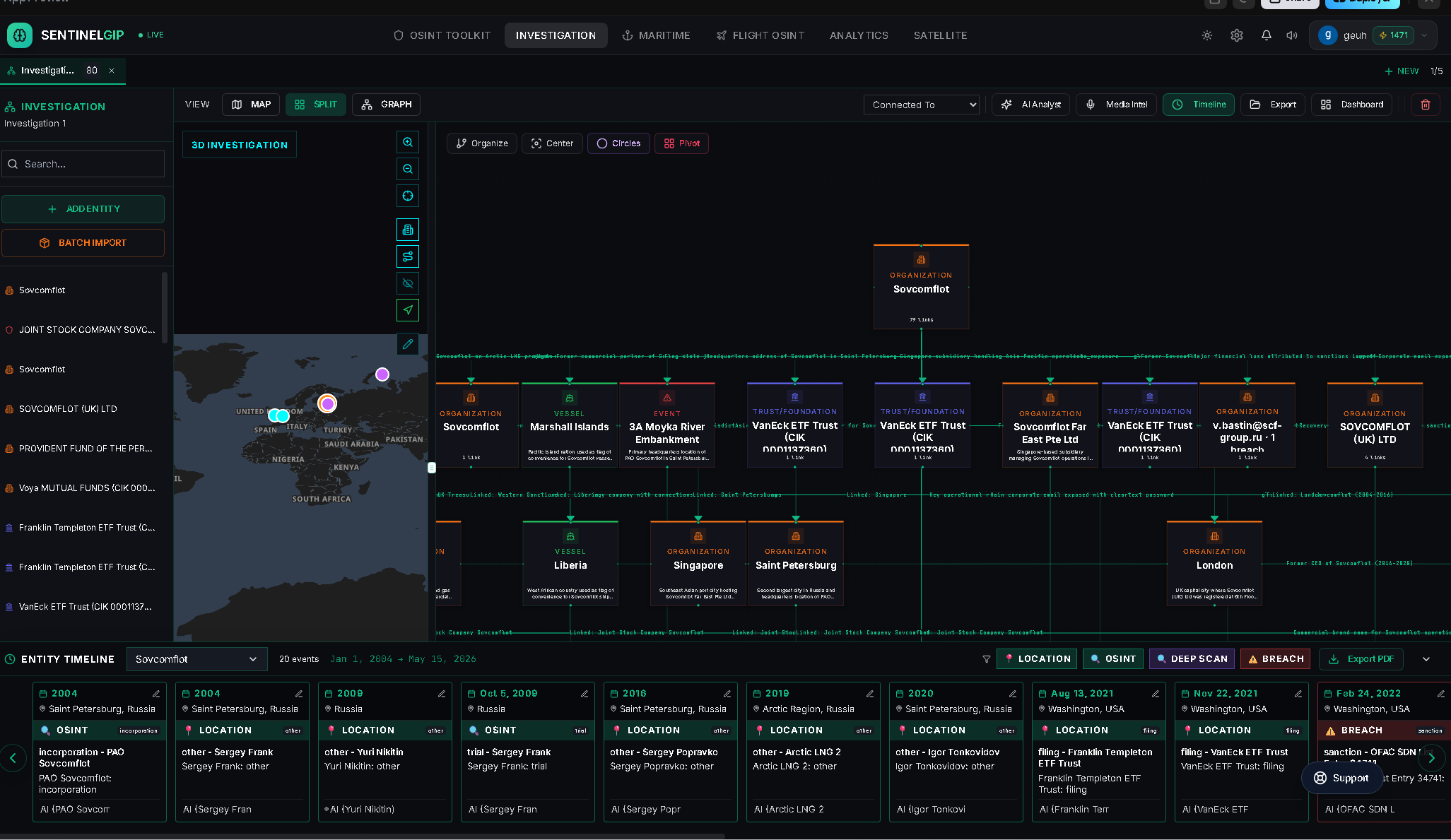This screenshot has width=1451, height=840.
Task: Click the SentinelGIP logo icon
Action: 20,35
